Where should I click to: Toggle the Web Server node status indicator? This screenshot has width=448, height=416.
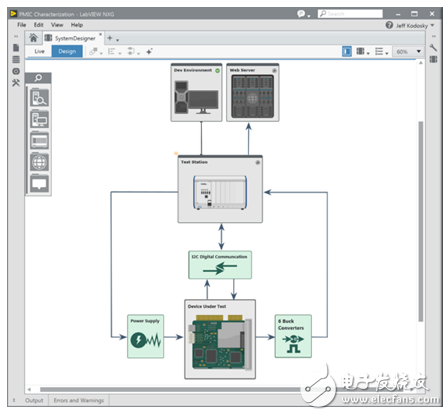click(274, 71)
